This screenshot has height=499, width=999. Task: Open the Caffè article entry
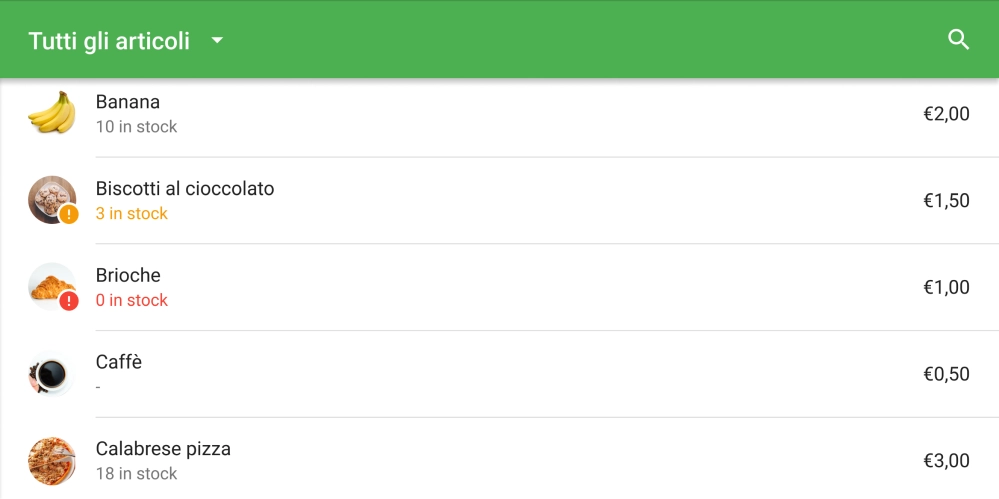point(119,362)
